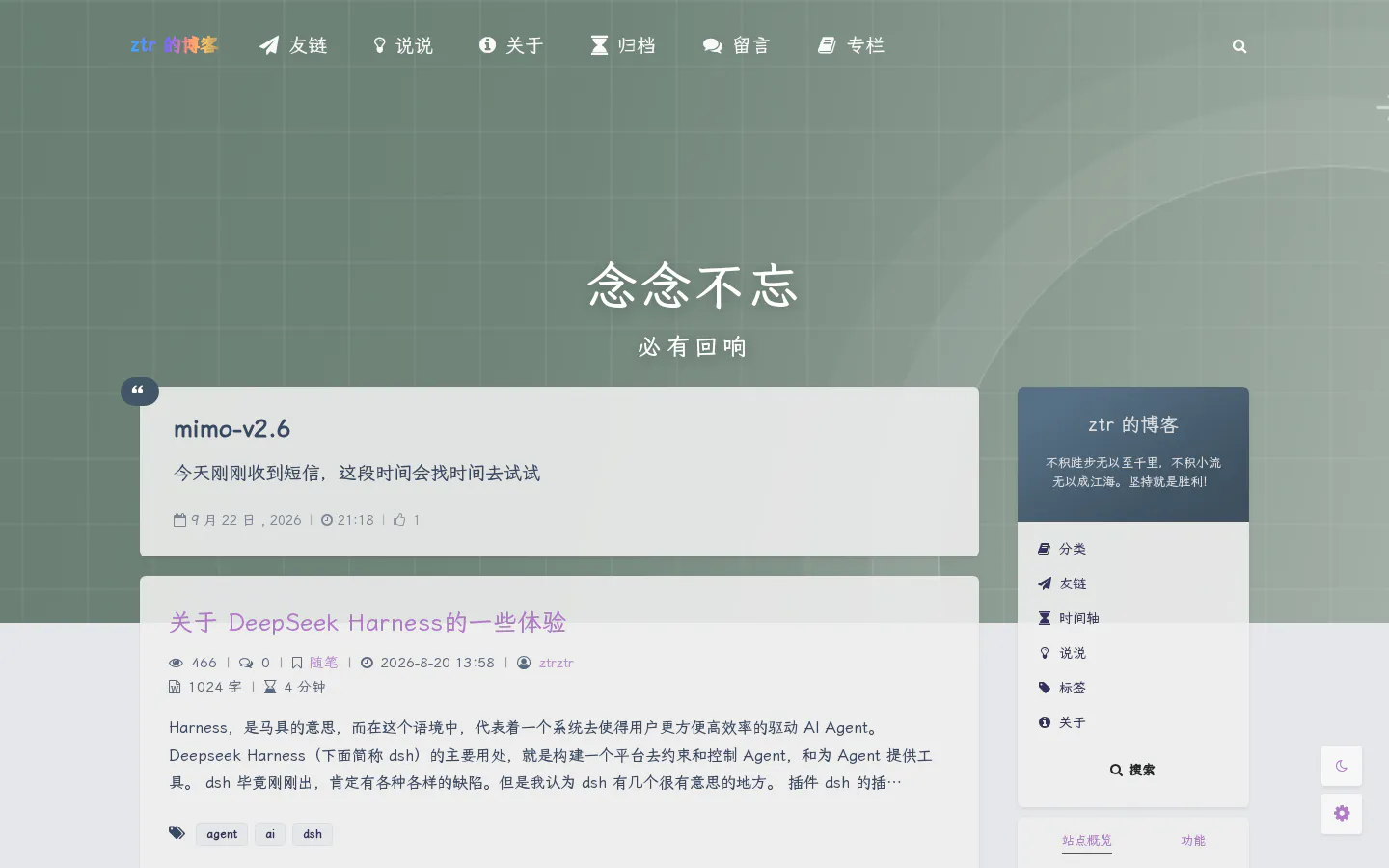
Task: Click the sidebar title ztr 的博客
Action: click(1133, 424)
